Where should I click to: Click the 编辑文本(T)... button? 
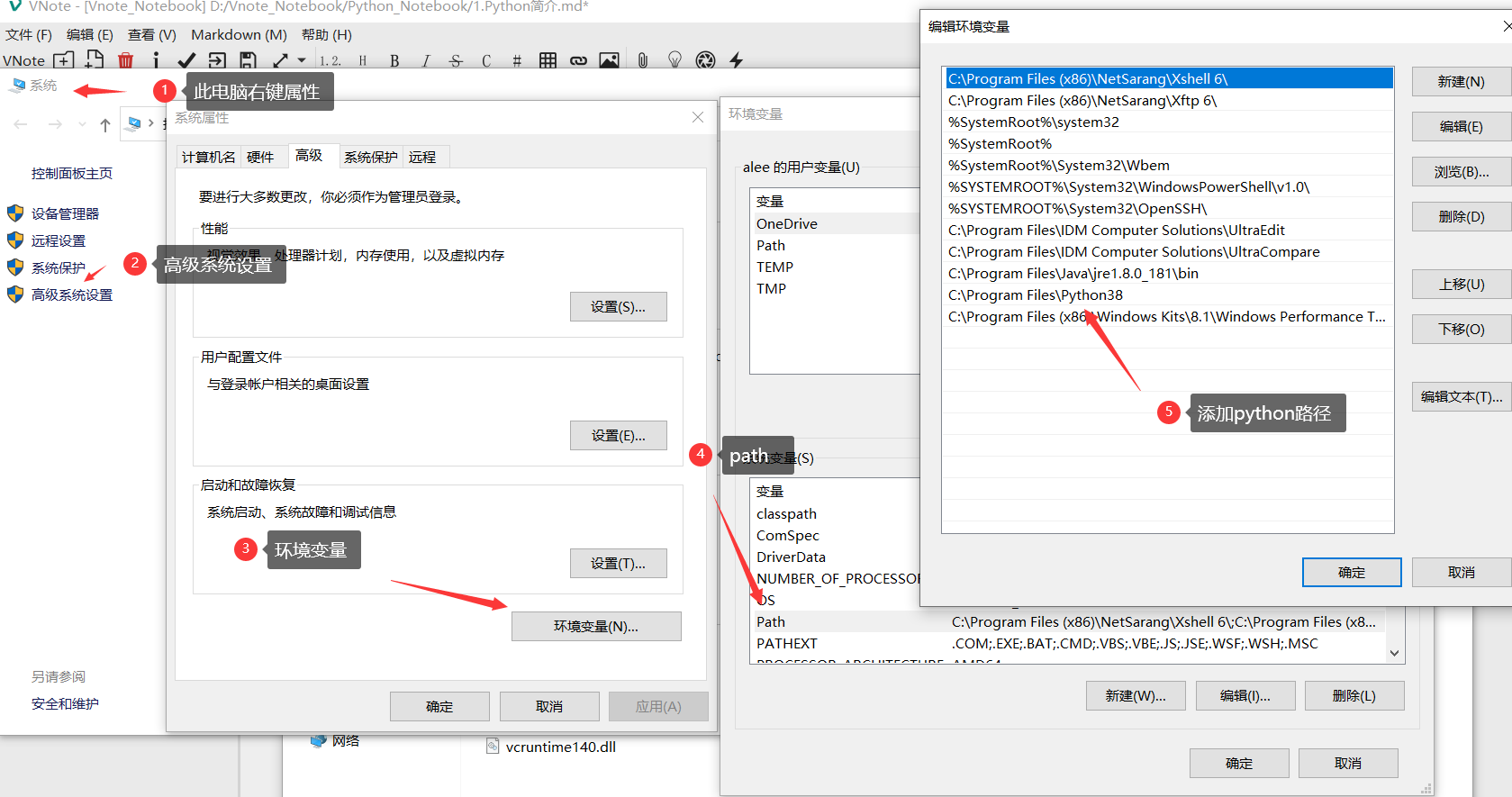pyautogui.click(x=1461, y=397)
